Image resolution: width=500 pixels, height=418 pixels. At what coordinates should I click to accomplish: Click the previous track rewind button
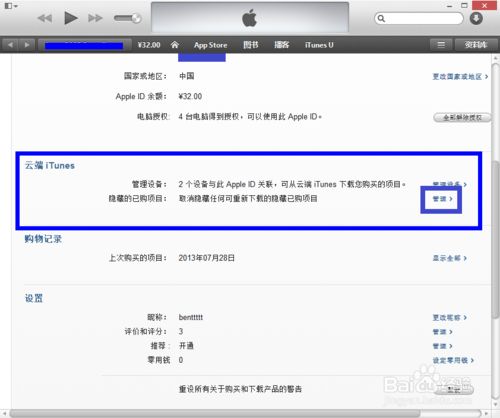coord(45,18)
